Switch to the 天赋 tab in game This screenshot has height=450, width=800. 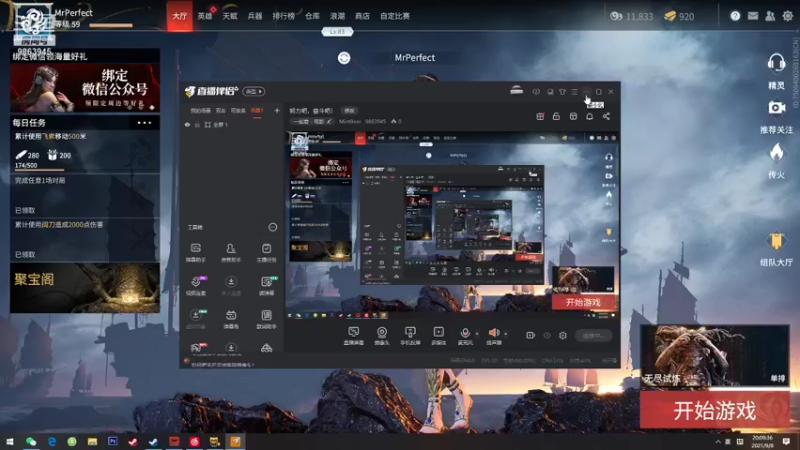tap(230, 16)
